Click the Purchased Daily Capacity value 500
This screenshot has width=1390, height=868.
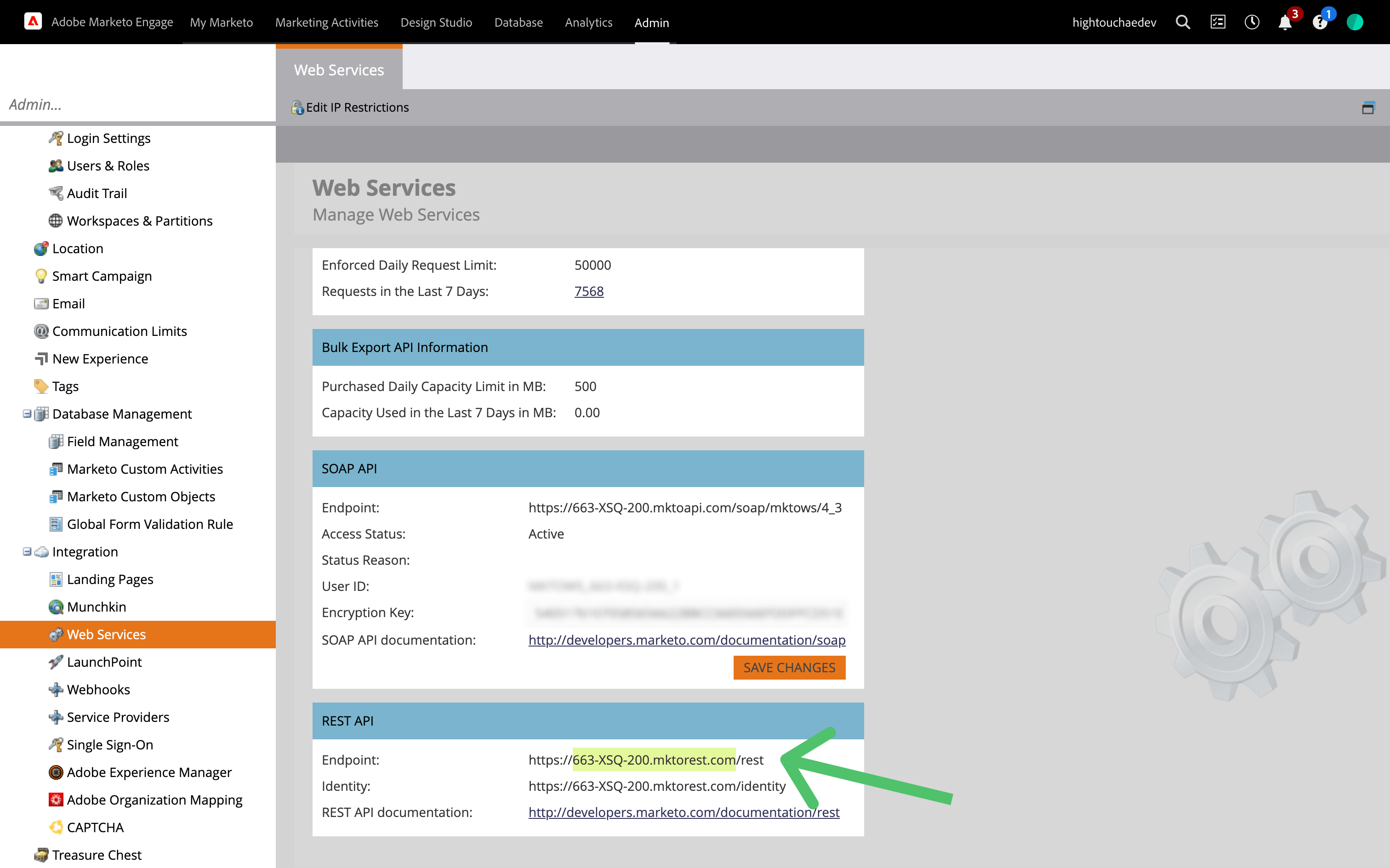coord(585,386)
